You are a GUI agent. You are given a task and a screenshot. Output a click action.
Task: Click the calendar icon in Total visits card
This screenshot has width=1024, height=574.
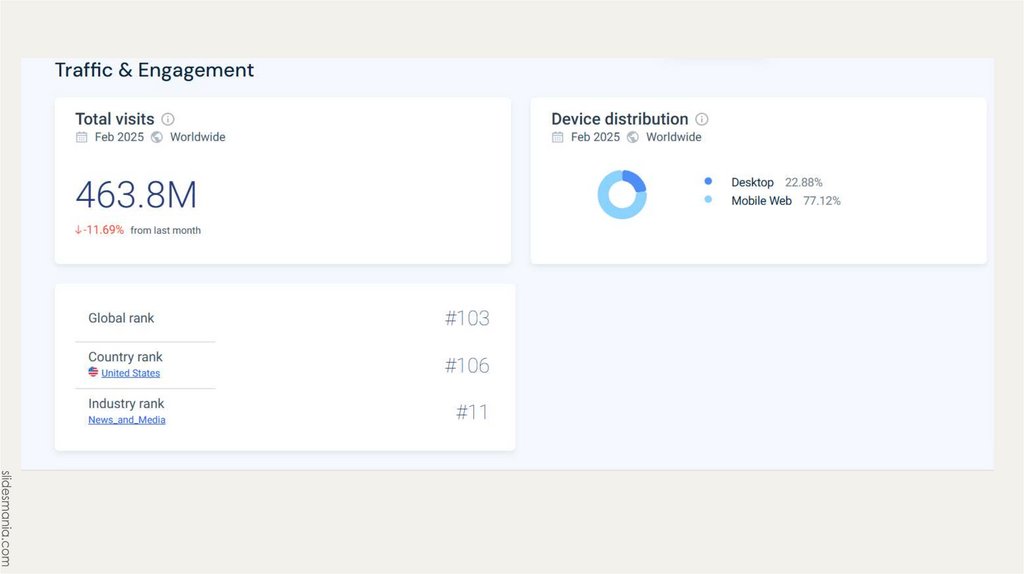click(82, 137)
